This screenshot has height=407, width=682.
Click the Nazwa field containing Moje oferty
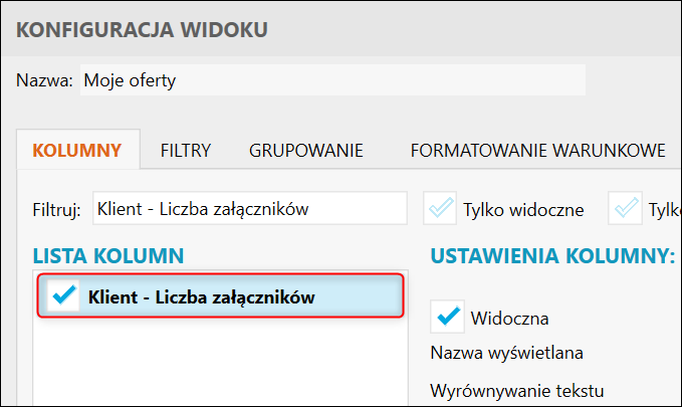(330, 80)
